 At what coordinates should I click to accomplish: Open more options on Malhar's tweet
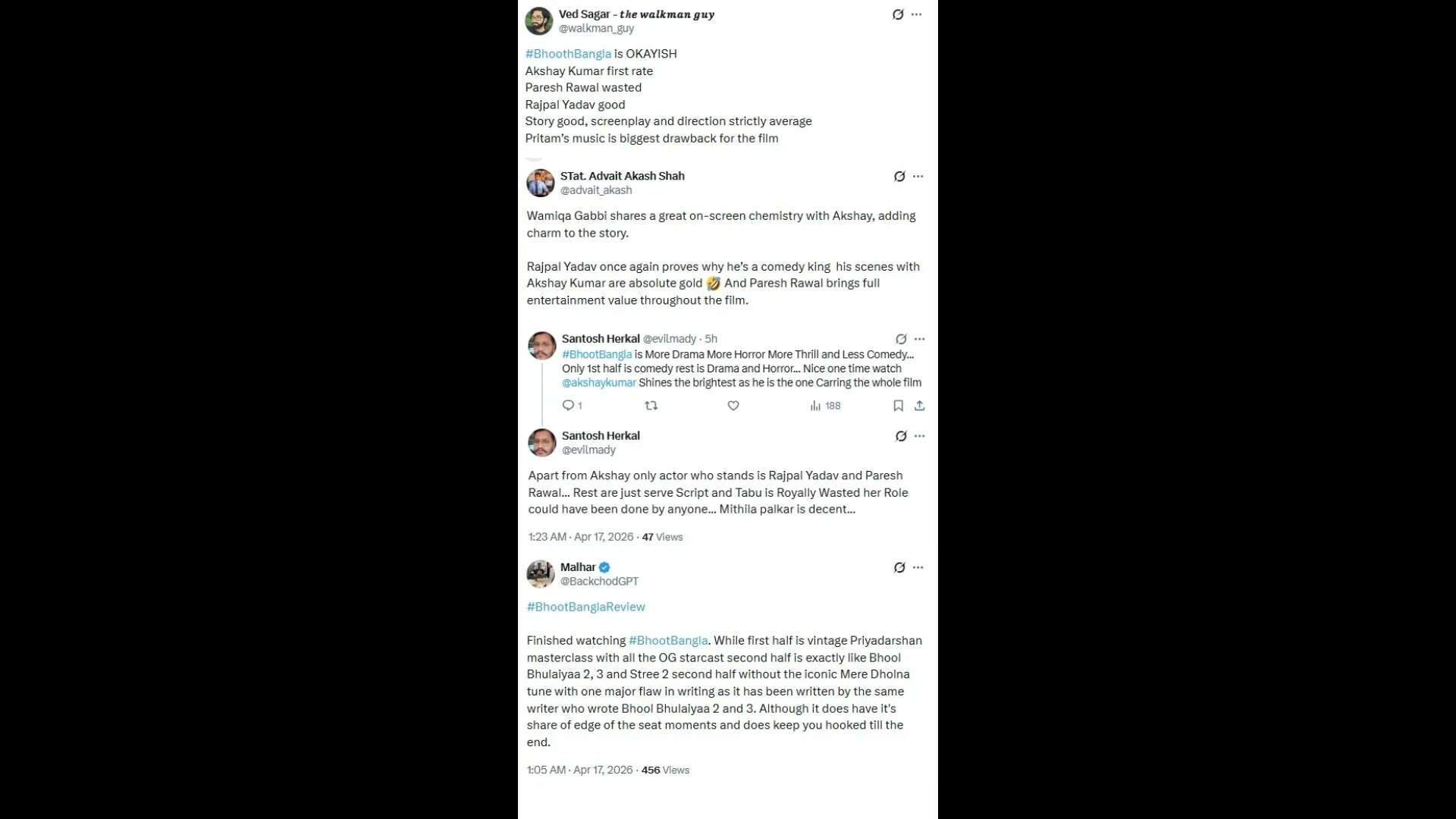pos(918,567)
